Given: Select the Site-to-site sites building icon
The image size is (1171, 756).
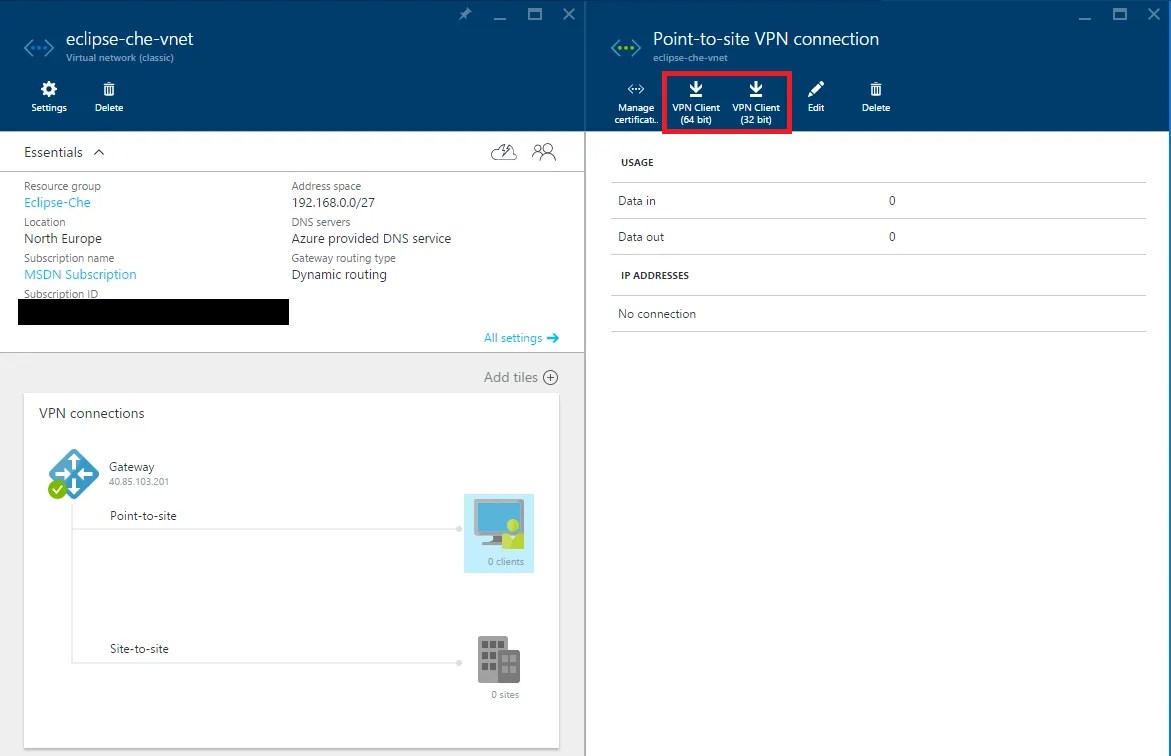Looking at the screenshot, I should click(499, 660).
